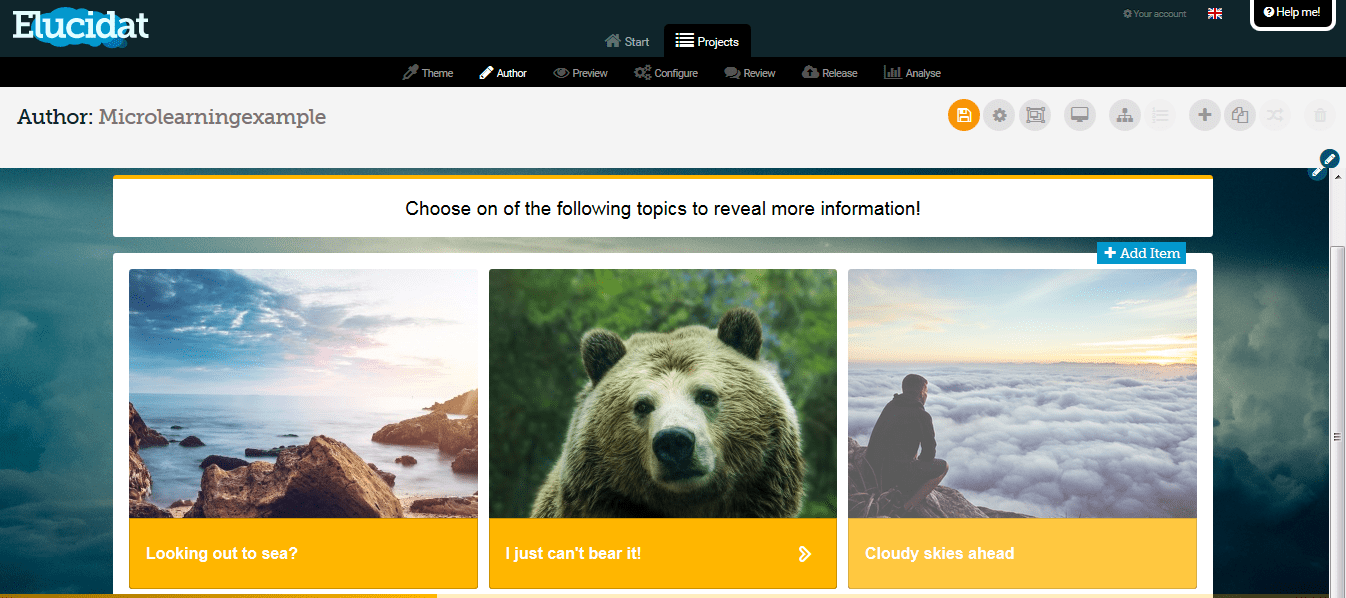
Task: Switch to the Author section
Action: tap(502, 72)
